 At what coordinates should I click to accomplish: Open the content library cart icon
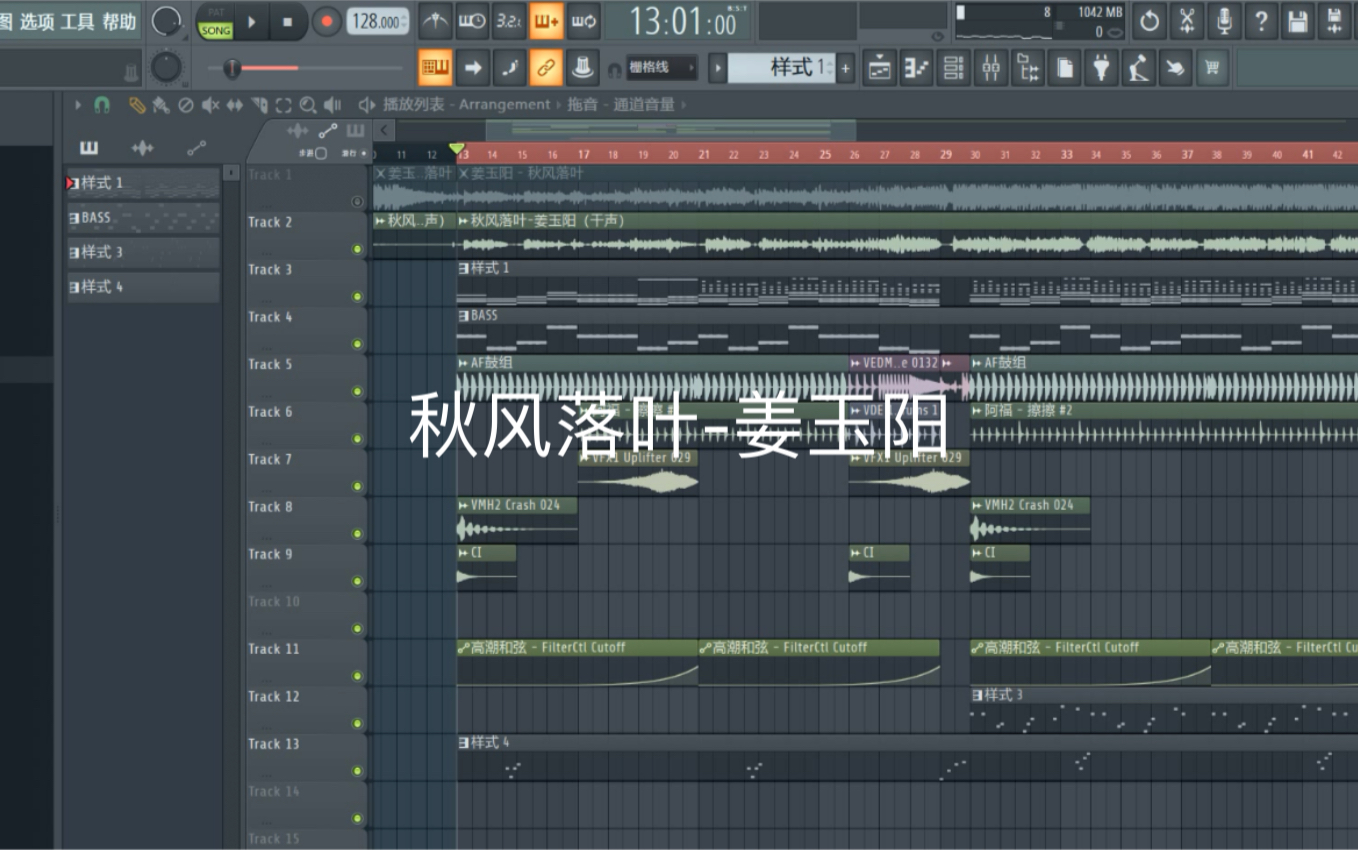point(1213,67)
